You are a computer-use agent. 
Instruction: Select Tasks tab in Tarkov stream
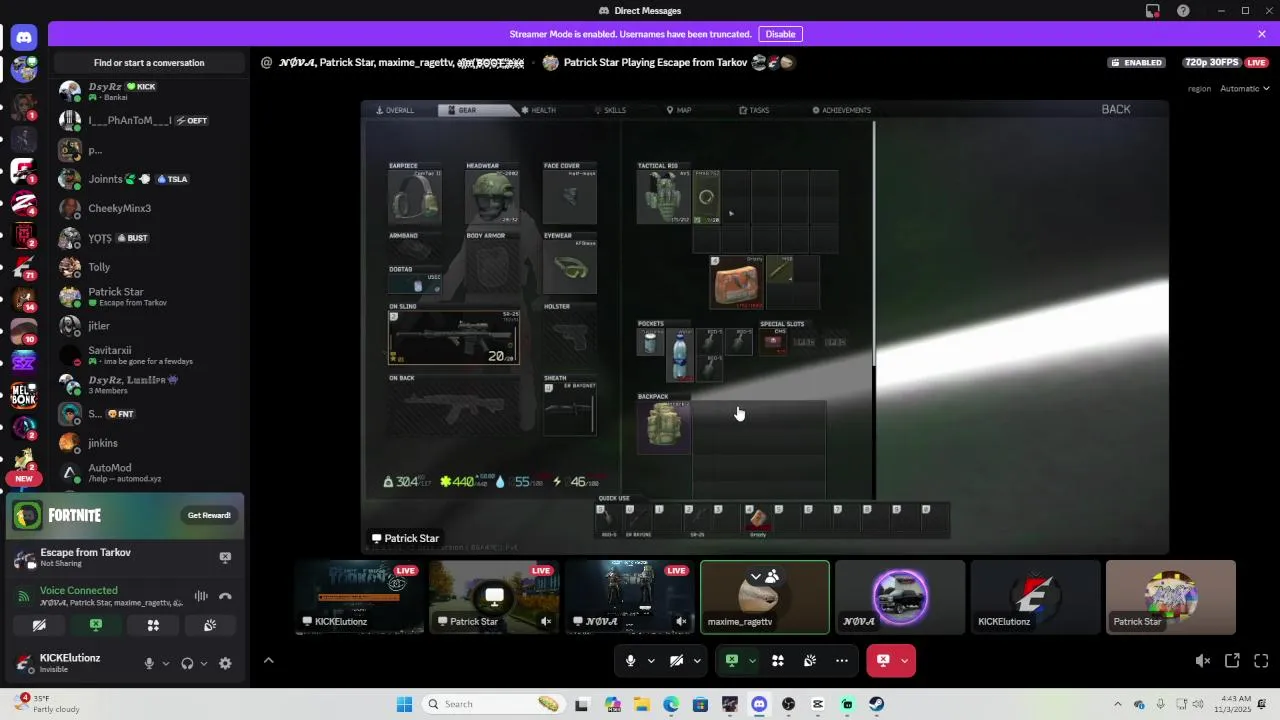click(x=754, y=110)
